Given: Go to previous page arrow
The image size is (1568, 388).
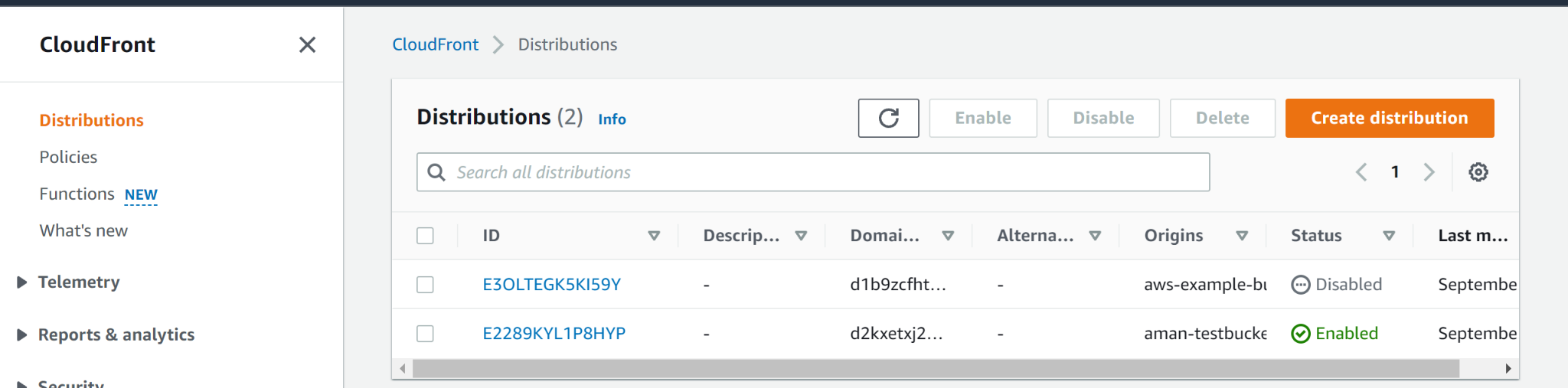Looking at the screenshot, I should (1361, 172).
